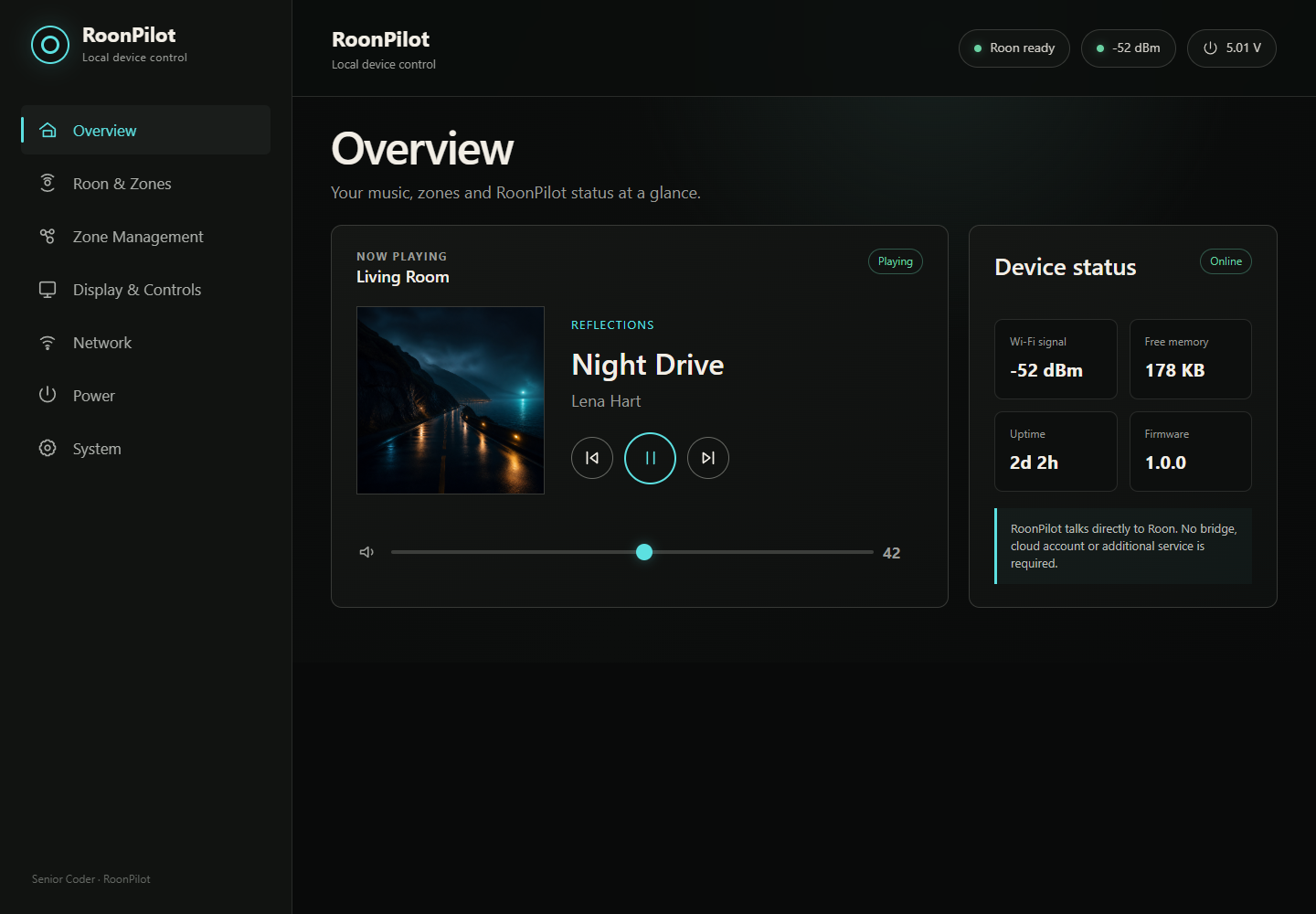Click the Senior Coder · RoonPilot footer
The height and width of the screenshot is (914, 1316).
pyautogui.click(x=91, y=879)
